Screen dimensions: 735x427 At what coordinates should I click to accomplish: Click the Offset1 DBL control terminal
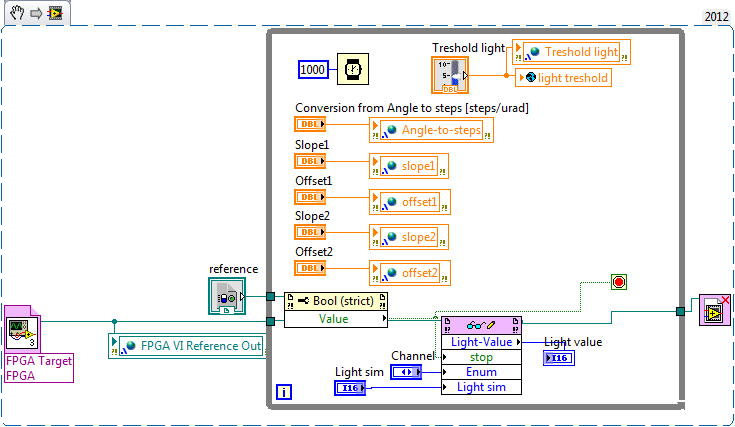tap(310, 197)
